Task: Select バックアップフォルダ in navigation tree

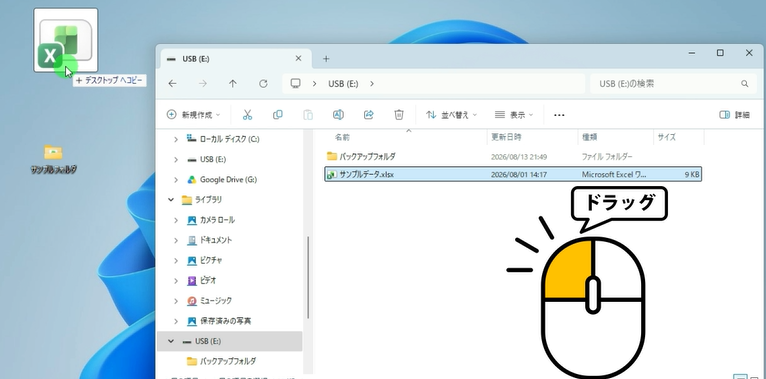Action: point(228,361)
